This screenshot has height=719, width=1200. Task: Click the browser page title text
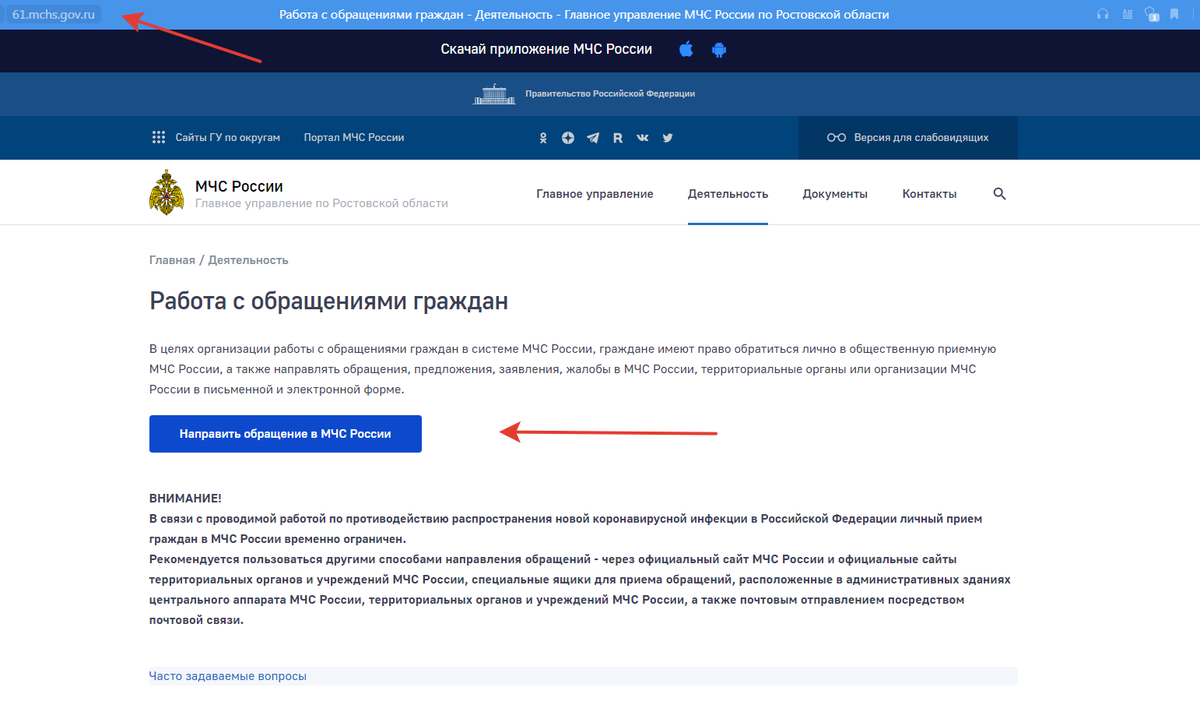[x=583, y=14]
